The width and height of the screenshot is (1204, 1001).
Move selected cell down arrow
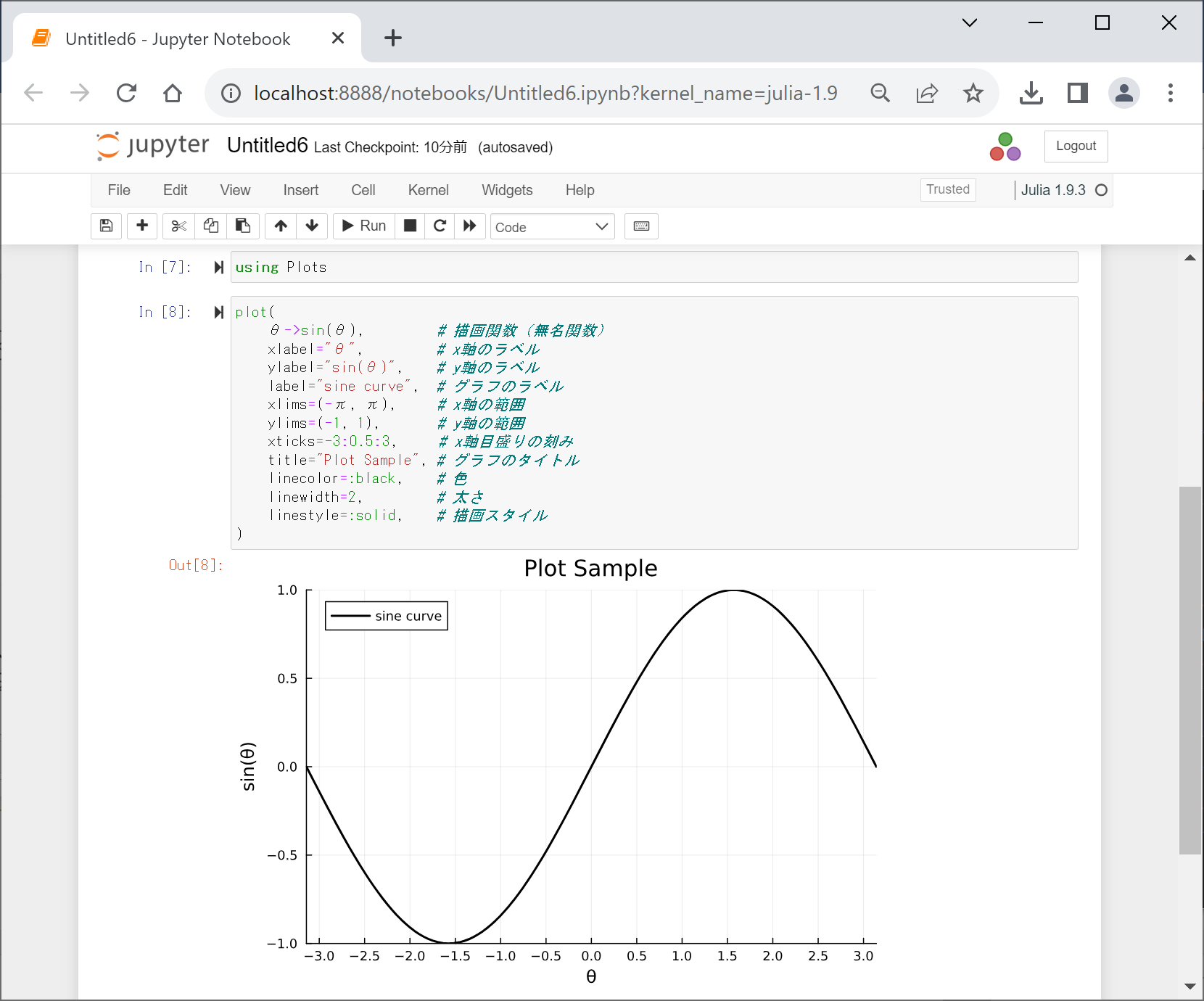(x=313, y=226)
